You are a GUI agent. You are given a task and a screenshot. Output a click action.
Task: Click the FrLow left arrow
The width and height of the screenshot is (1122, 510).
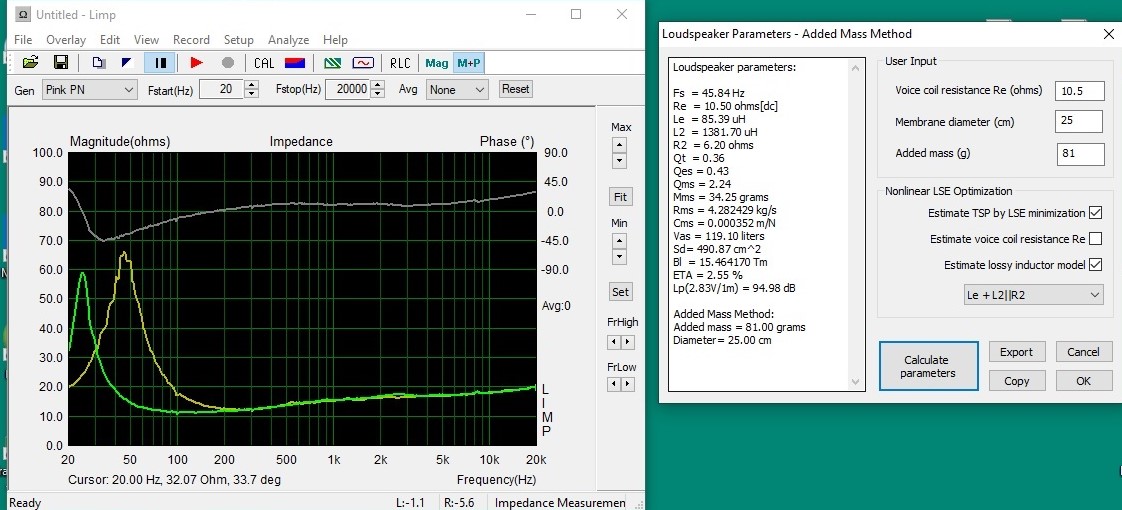pos(613,385)
